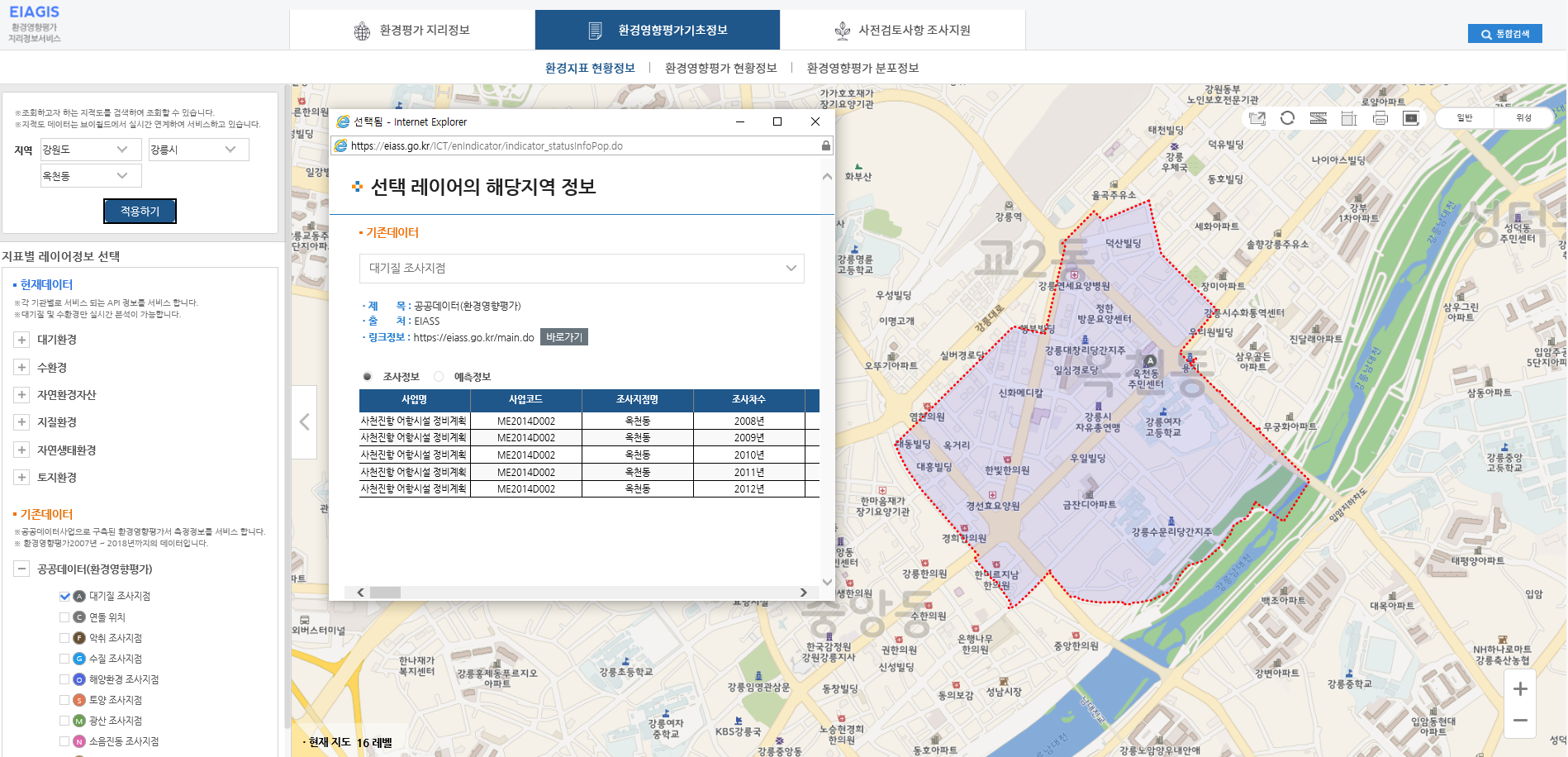Select the 예측정보 radio button
The image size is (1568, 757).
click(x=439, y=377)
